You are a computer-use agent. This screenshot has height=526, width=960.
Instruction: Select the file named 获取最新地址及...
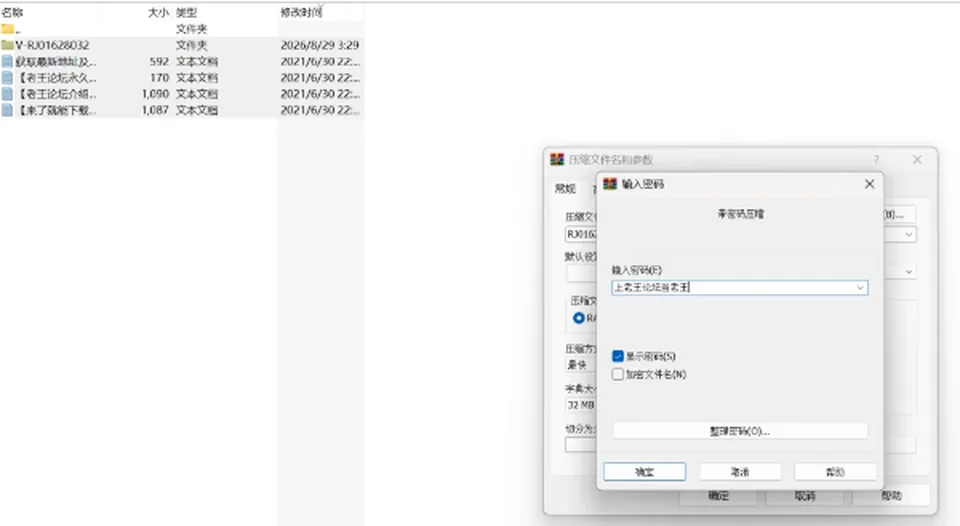pyautogui.click(x=56, y=61)
